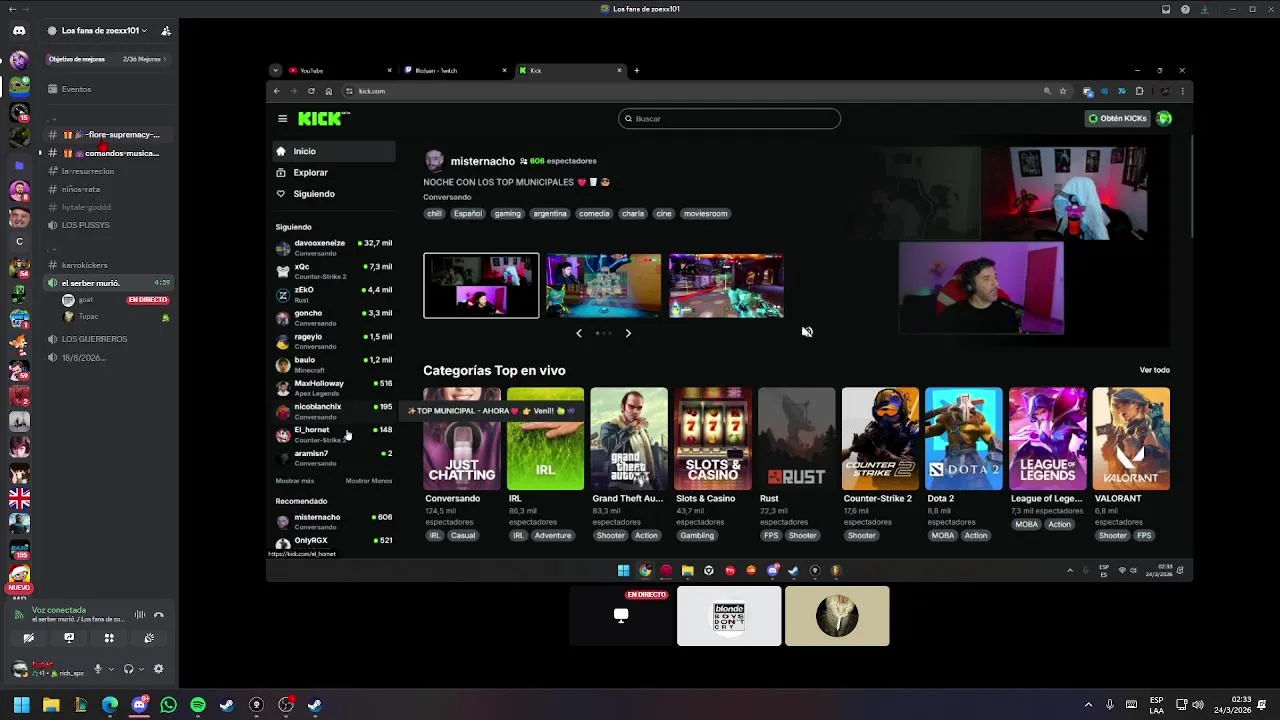Open Spotify from taskbar
Viewport: 1280px width, 720px height.
(x=198, y=705)
